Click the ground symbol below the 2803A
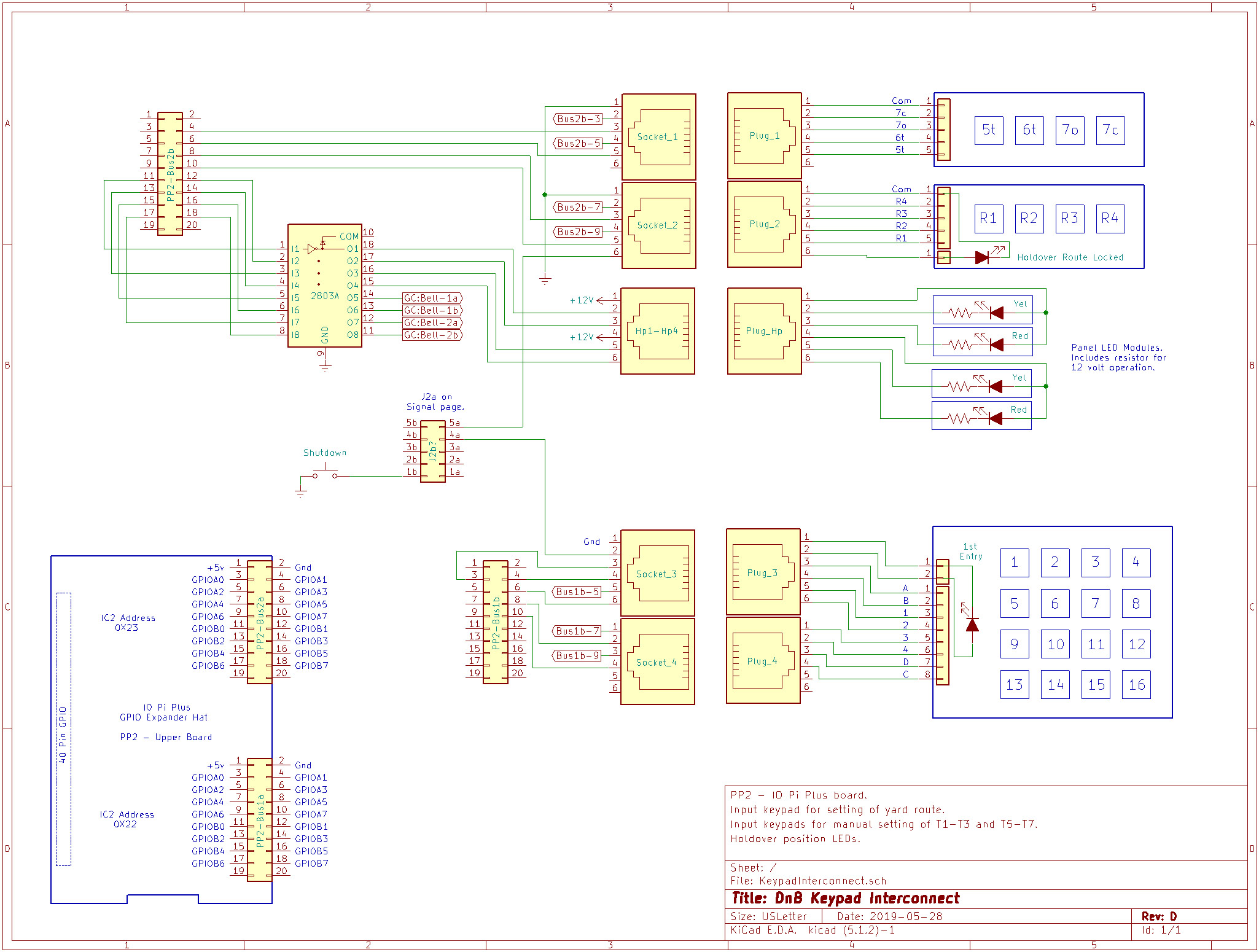The height and width of the screenshot is (952, 1259). 325,367
